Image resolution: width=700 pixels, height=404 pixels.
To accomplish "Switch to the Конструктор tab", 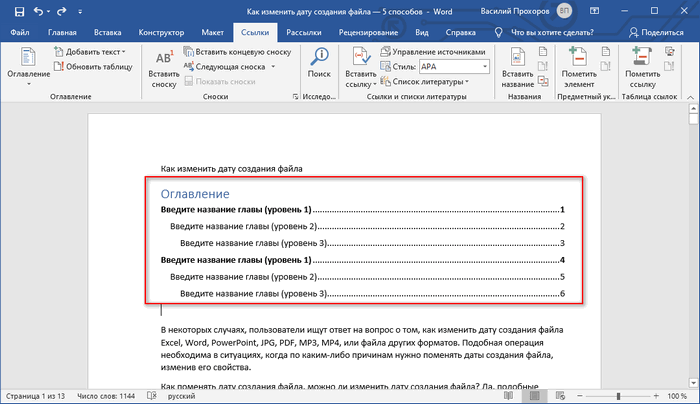I will [161, 33].
